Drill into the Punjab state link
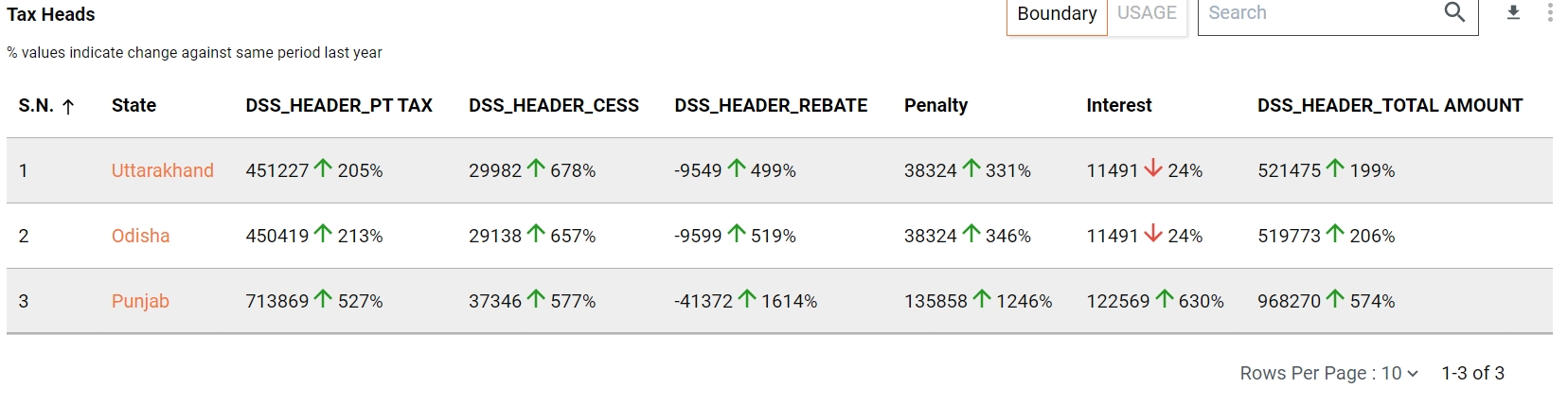The height and width of the screenshot is (406, 1568). [x=140, y=301]
